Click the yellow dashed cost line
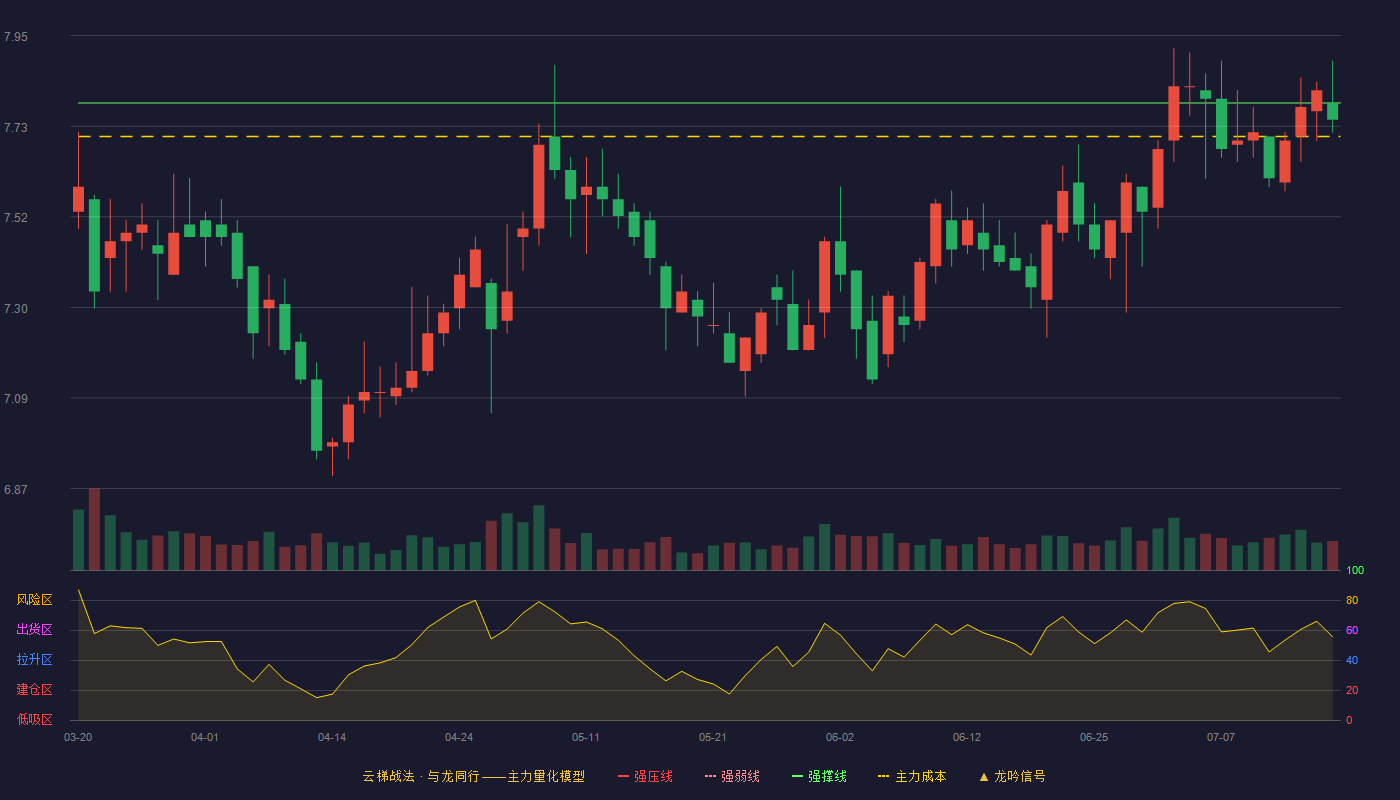The height and width of the screenshot is (800, 1400). (709, 136)
